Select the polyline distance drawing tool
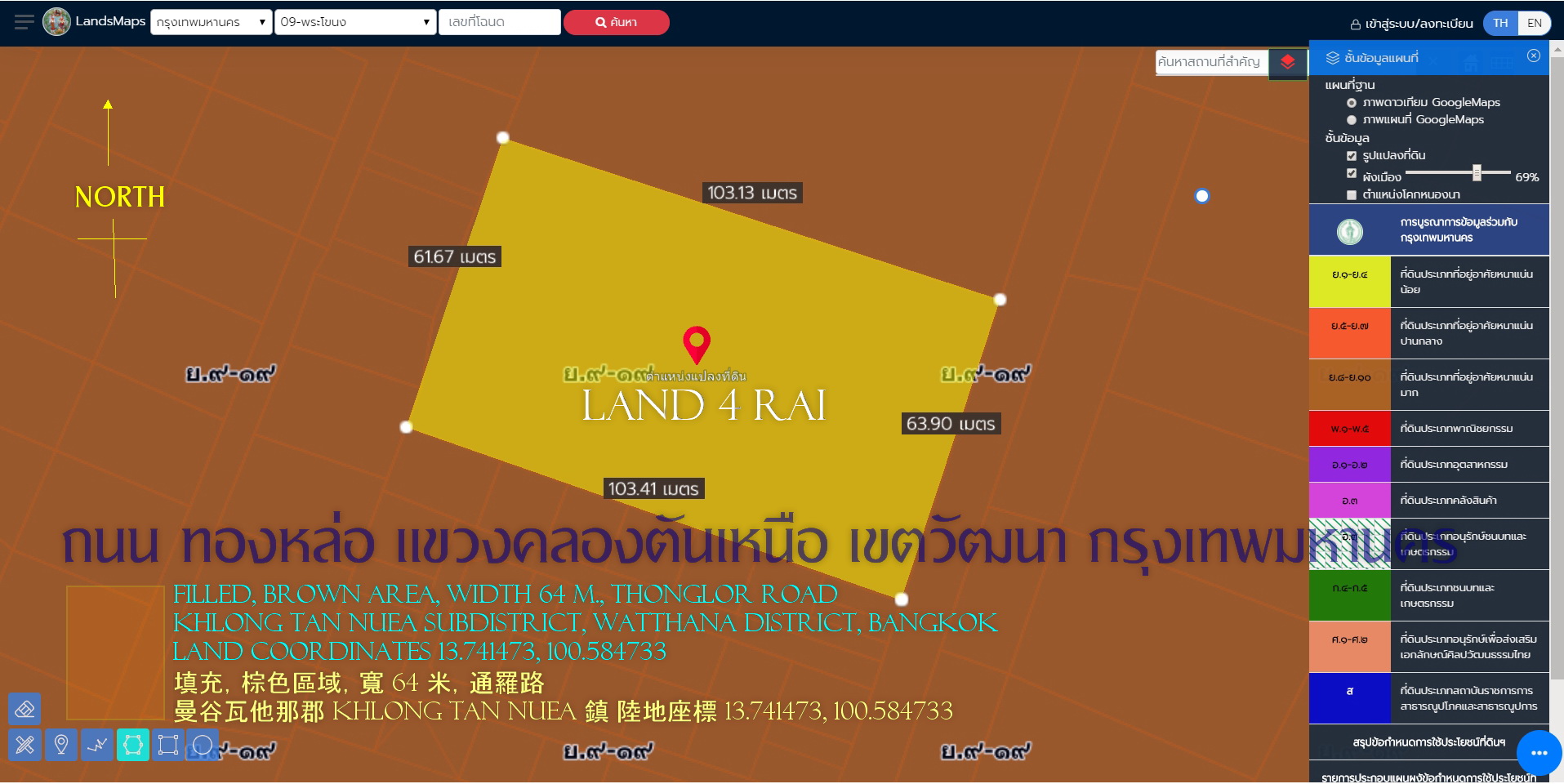The height and width of the screenshot is (784, 1564). 97,745
